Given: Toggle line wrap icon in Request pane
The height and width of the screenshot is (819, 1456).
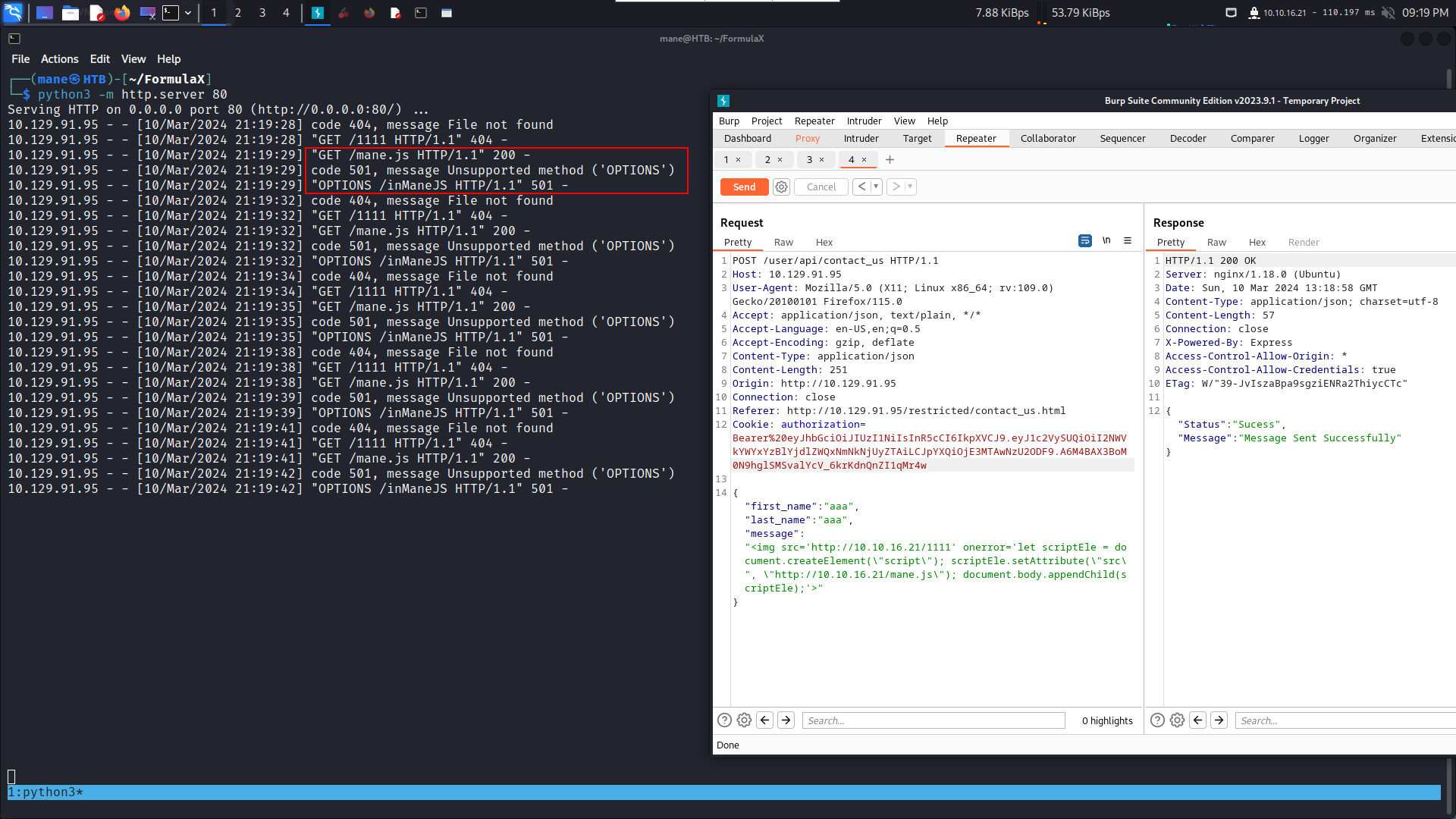Looking at the screenshot, I should [x=1084, y=240].
